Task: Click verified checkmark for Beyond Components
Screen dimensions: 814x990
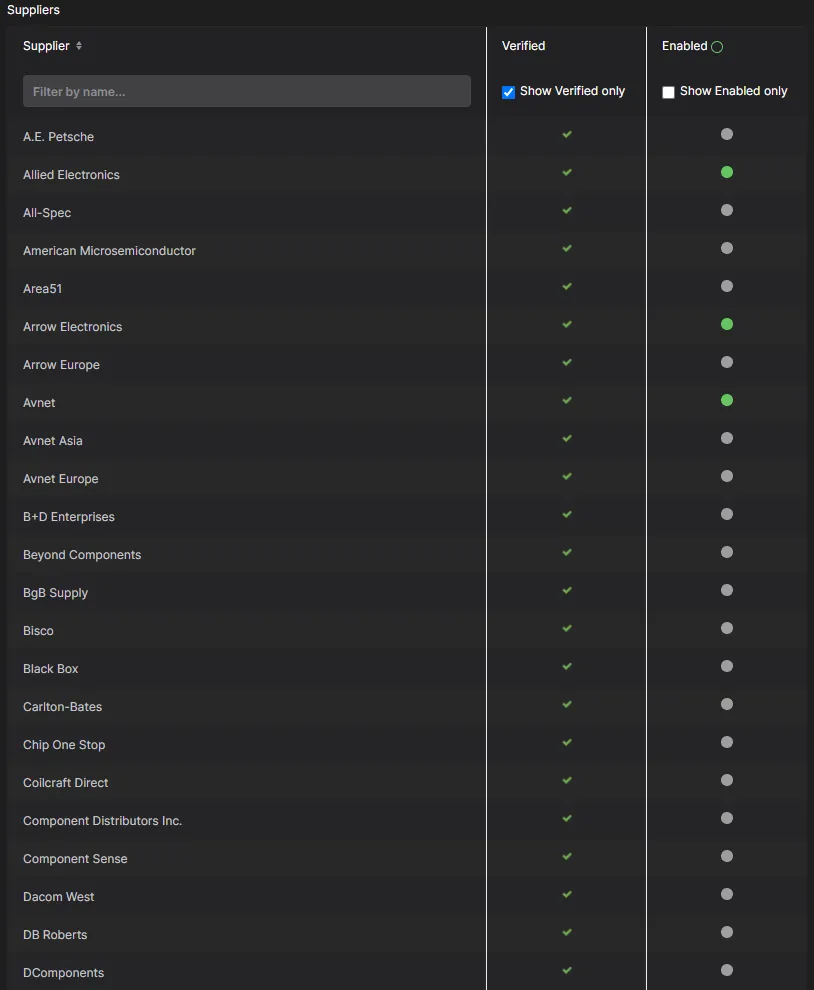Action: coord(567,552)
